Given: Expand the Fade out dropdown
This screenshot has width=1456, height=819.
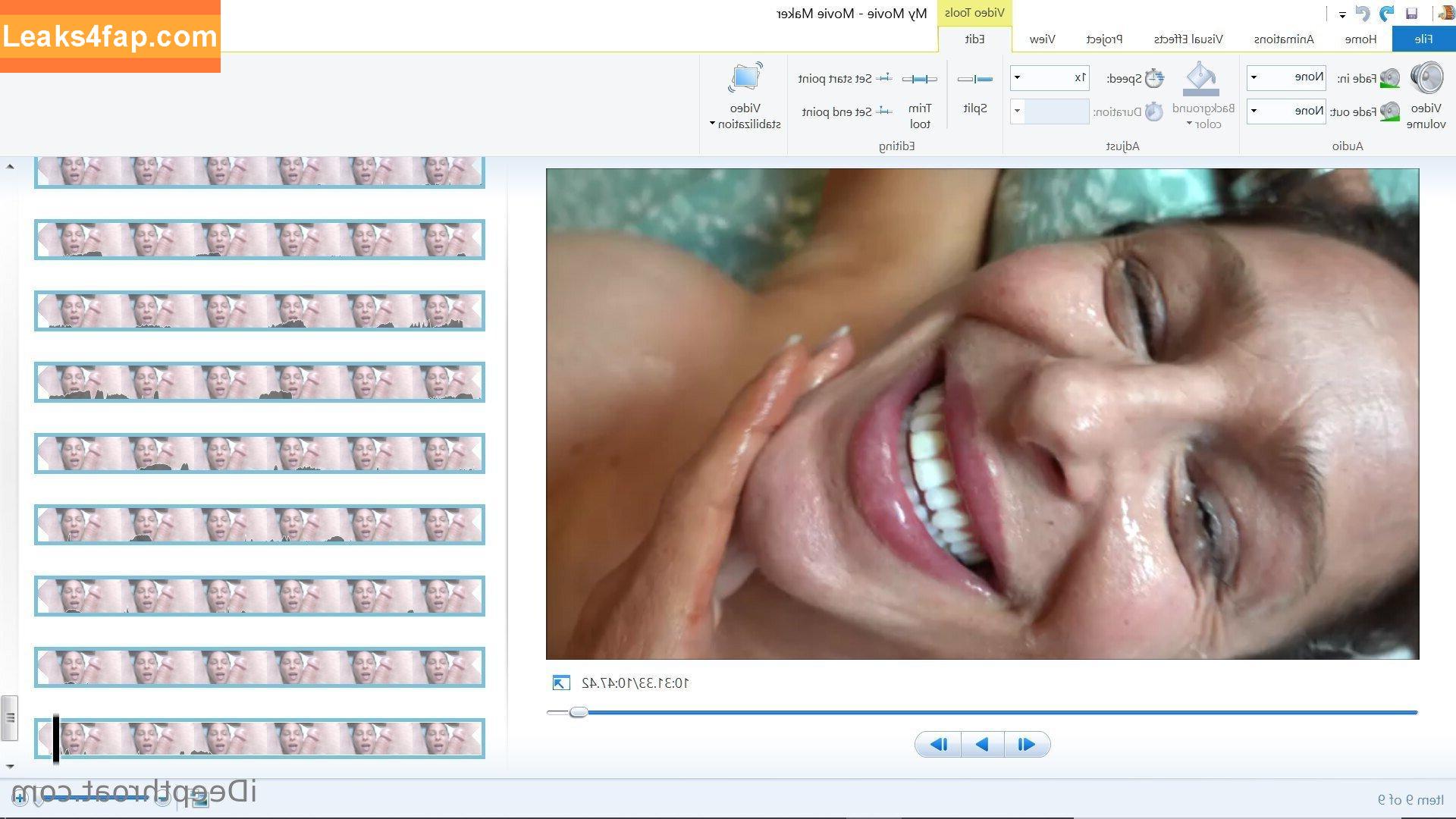Looking at the screenshot, I should tap(1254, 111).
